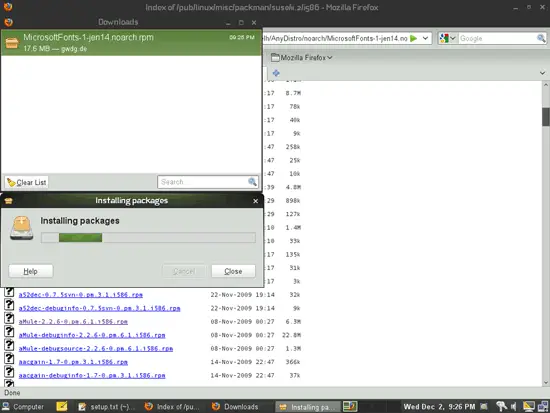
Task: Click the package installer icon in dialog
Action: 22,228
